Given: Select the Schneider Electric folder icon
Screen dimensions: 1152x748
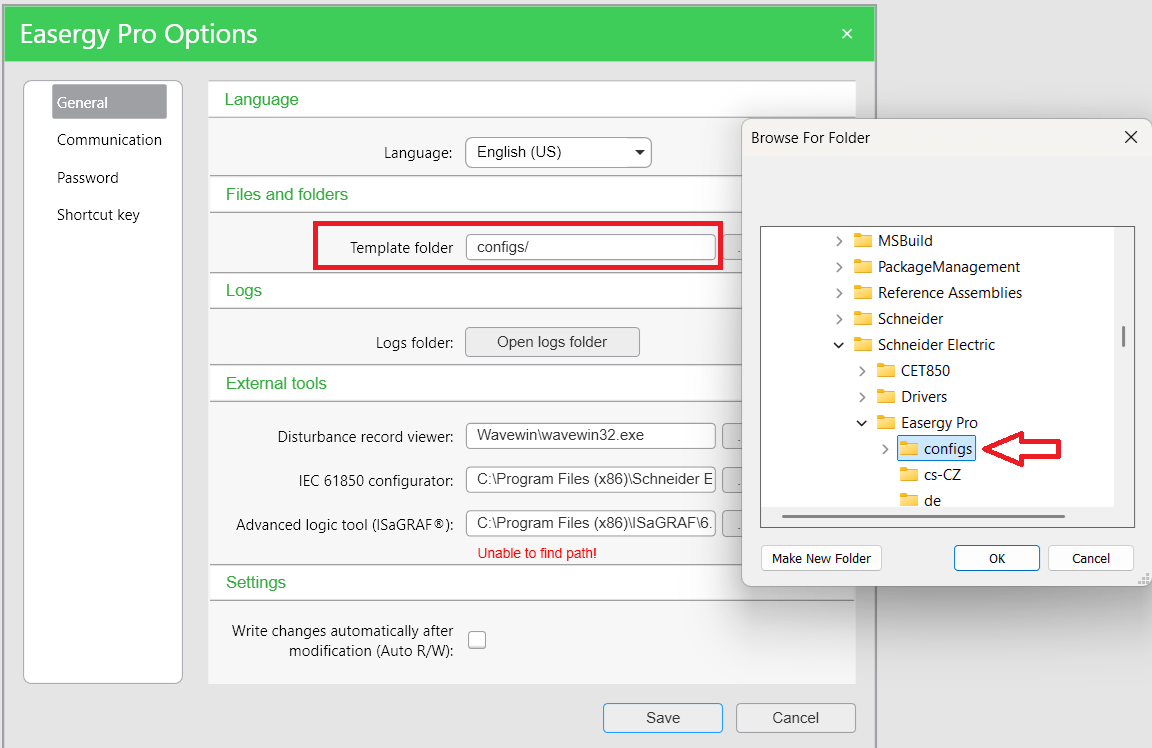Looking at the screenshot, I should pyautogui.click(x=863, y=344).
